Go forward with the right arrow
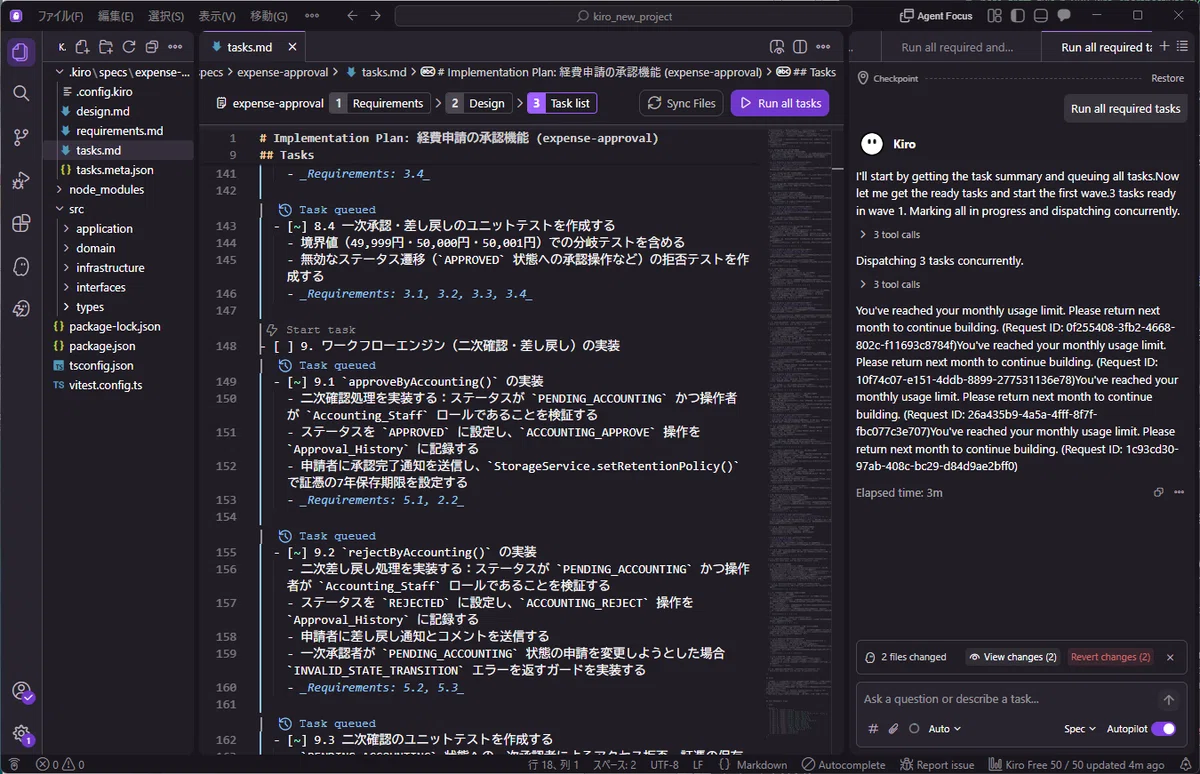Viewport: 1200px width, 774px height. (376, 15)
